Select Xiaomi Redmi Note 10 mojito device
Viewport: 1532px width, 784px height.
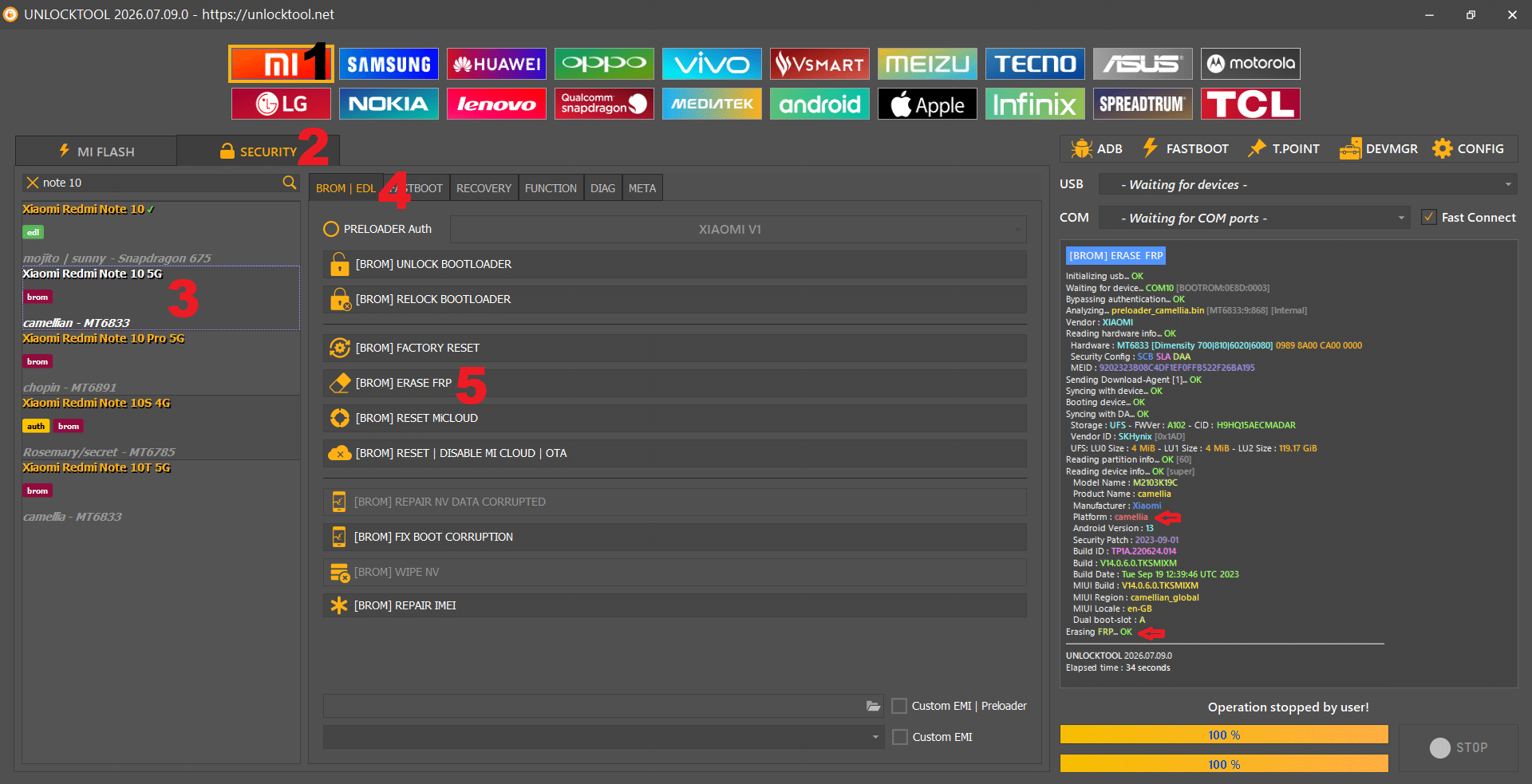(161, 234)
